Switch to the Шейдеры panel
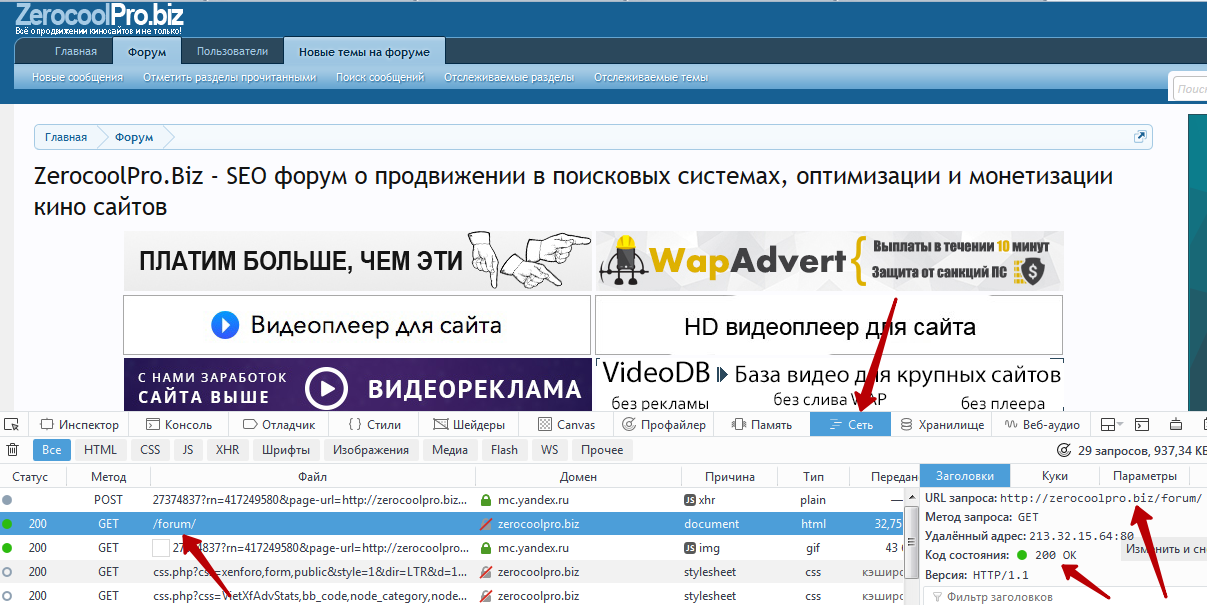Screen dimensions: 1207x605 coord(470,425)
